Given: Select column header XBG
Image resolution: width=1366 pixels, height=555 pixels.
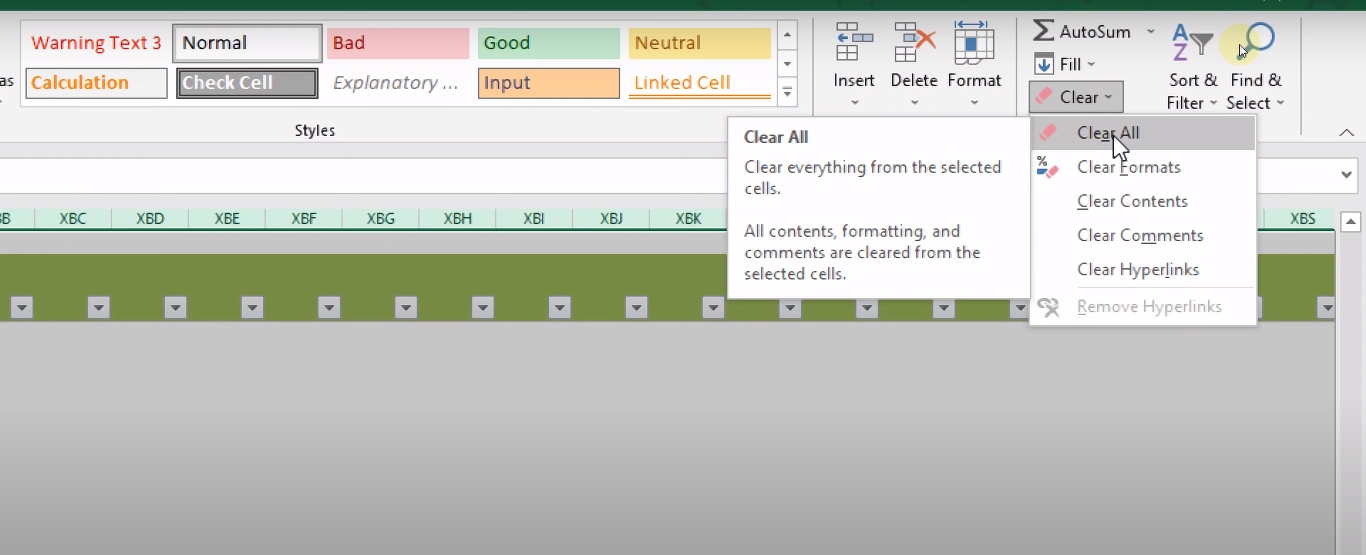Looking at the screenshot, I should point(381,219).
